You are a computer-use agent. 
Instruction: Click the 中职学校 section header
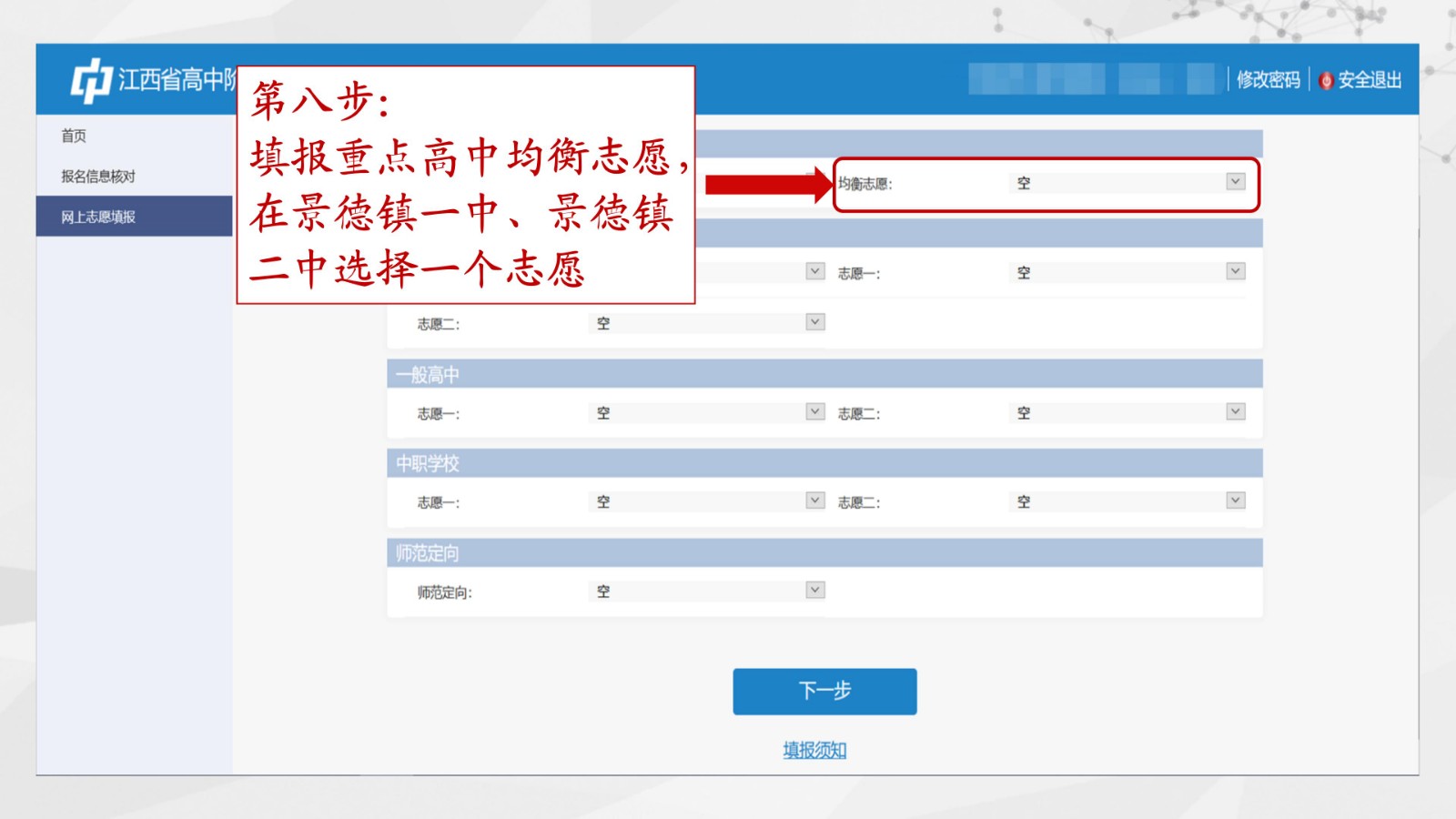(428, 463)
